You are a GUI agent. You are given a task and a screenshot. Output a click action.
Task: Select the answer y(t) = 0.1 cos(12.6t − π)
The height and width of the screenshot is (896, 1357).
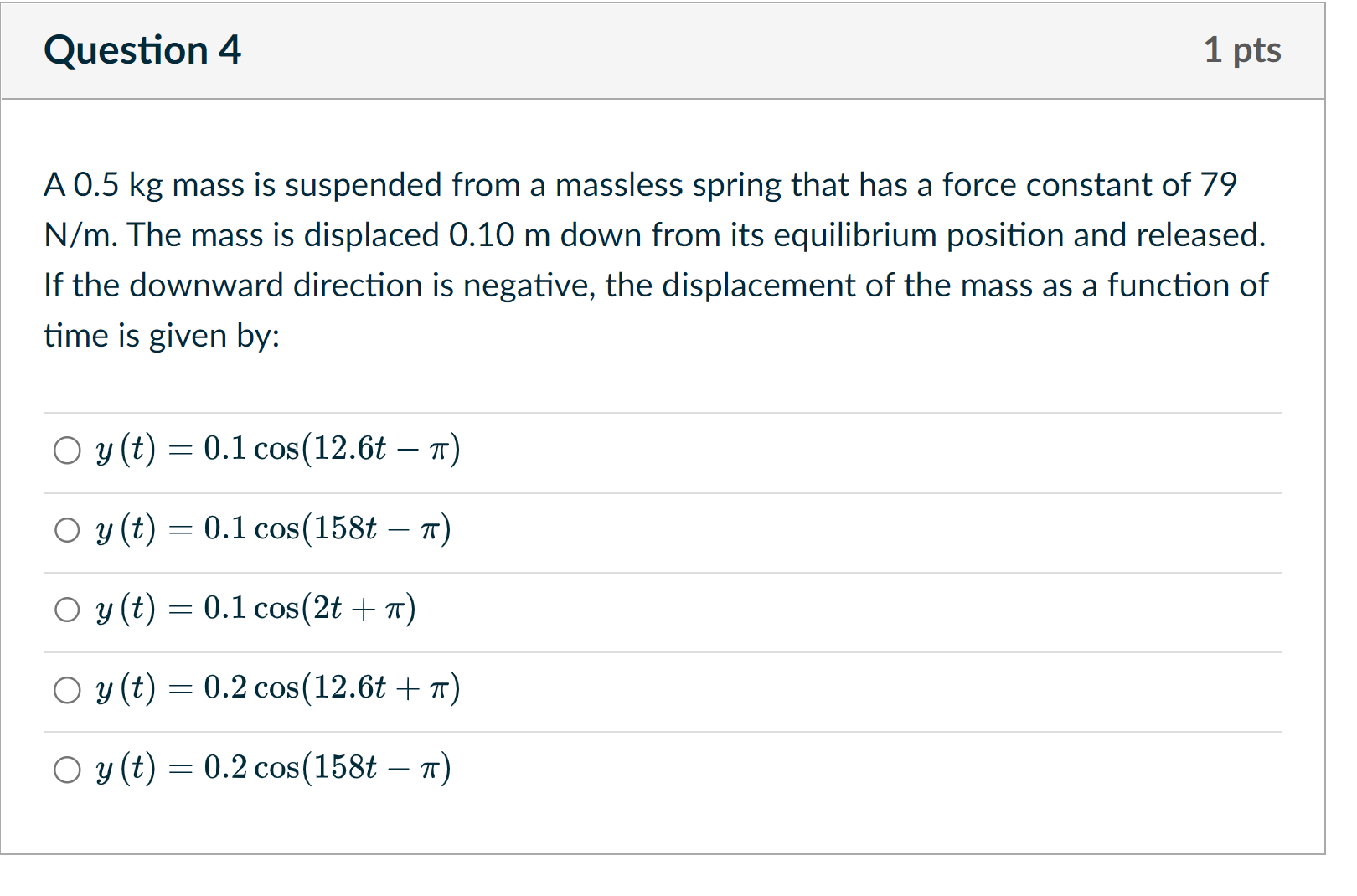[69, 451]
